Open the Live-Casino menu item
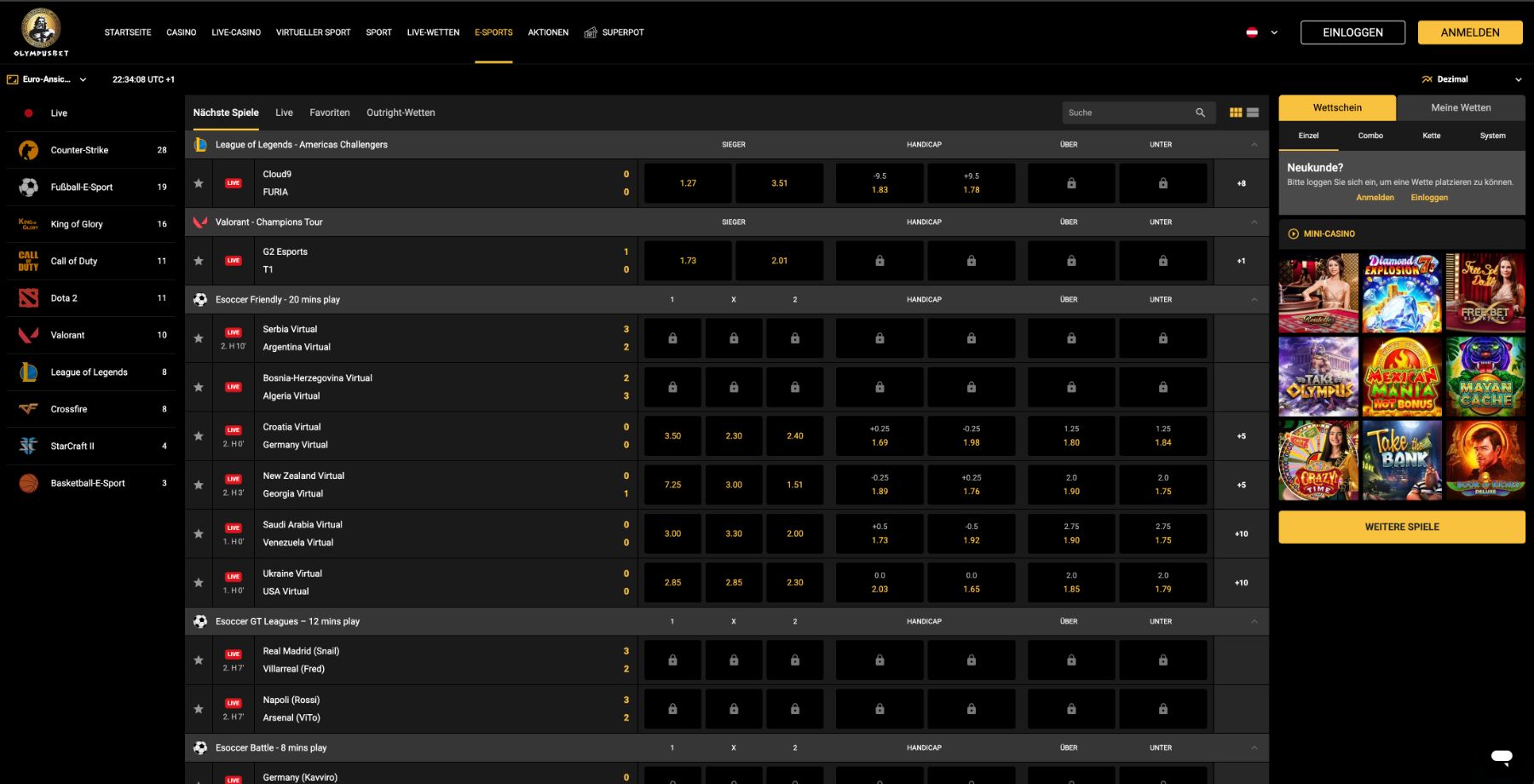1534x784 pixels. click(236, 32)
